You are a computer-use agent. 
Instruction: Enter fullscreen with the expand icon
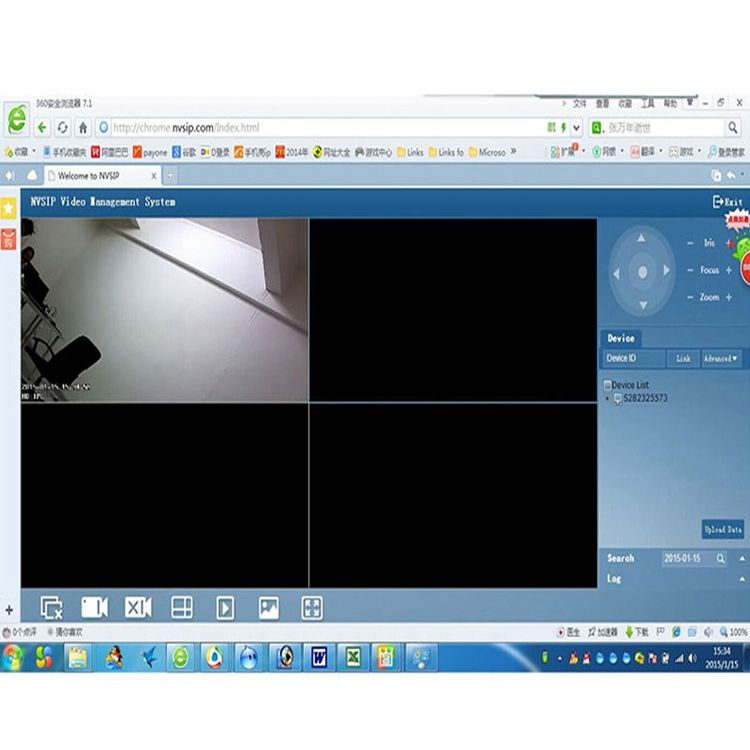click(312, 608)
